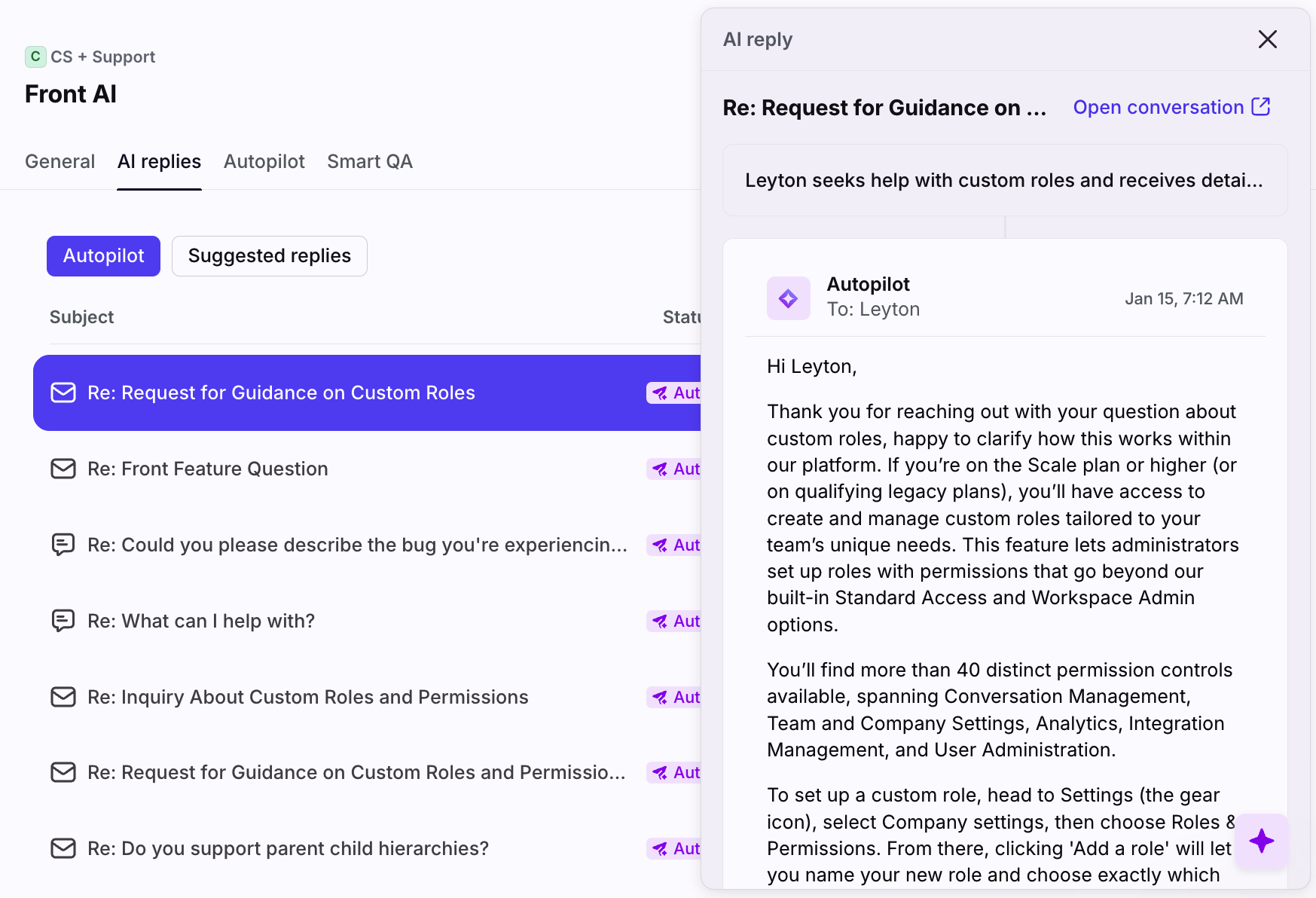Click the Autopilot diamond avatar icon
The image size is (1316, 898).
(788, 298)
